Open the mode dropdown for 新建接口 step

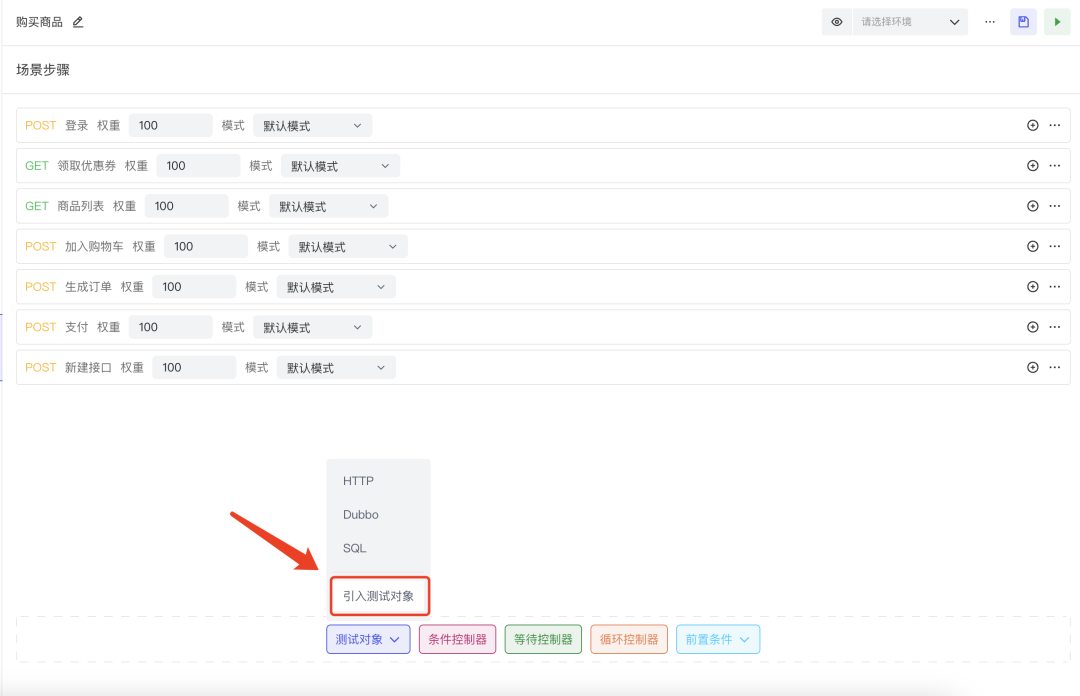pyautogui.click(x=336, y=367)
